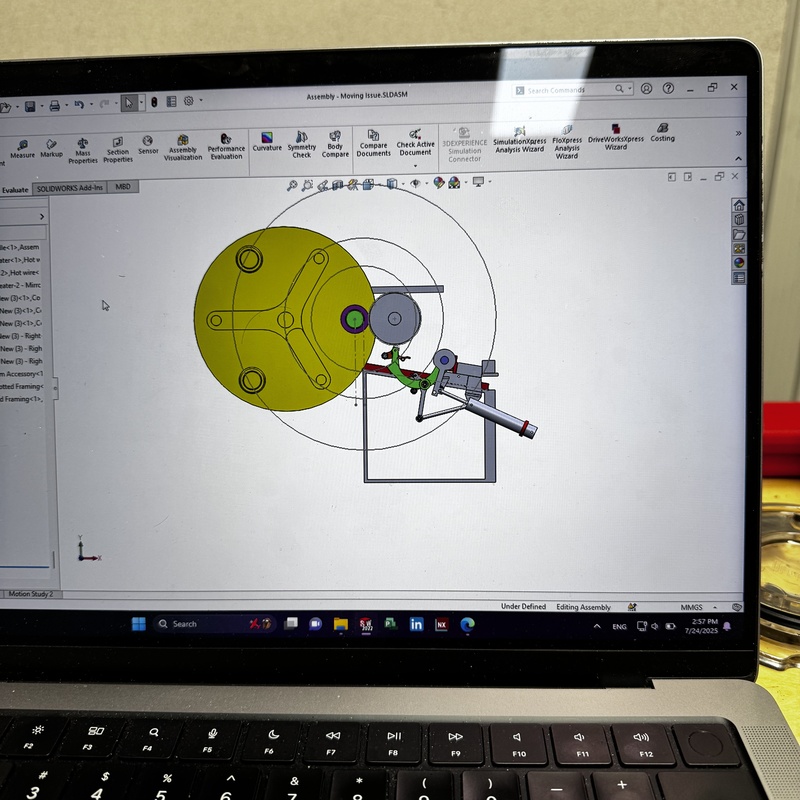Open LinkedIn from the taskbar
The height and width of the screenshot is (800, 800).
pos(416,624)
